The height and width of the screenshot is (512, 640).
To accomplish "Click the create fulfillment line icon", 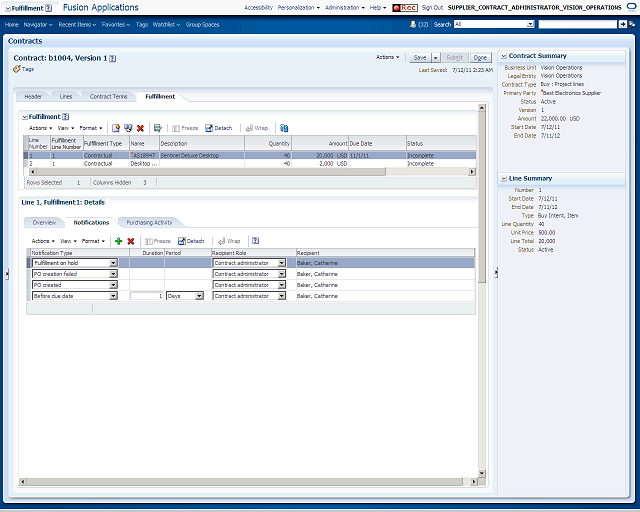I will [x=116, y=128].
